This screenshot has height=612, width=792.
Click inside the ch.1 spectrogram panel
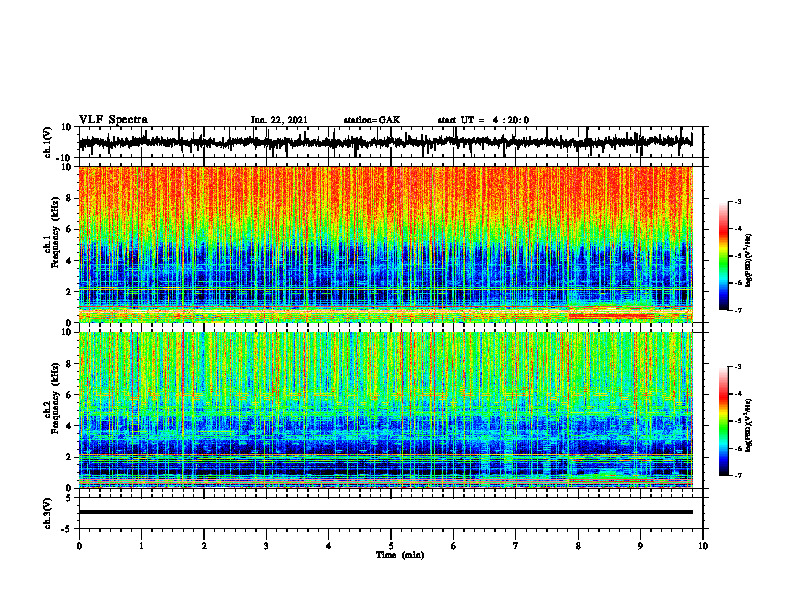point(385,244)
